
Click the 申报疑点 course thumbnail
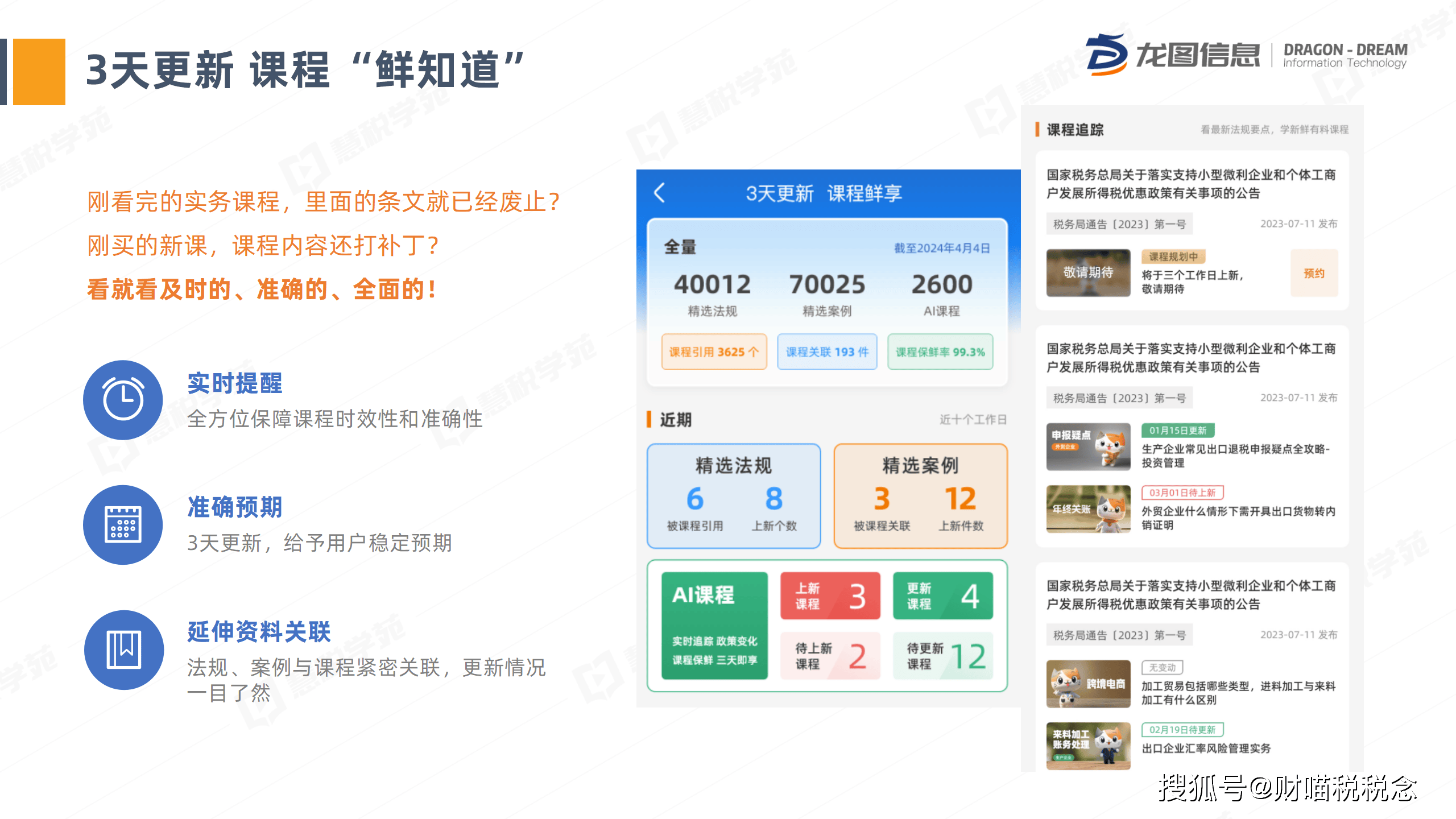coord(1088,446)
